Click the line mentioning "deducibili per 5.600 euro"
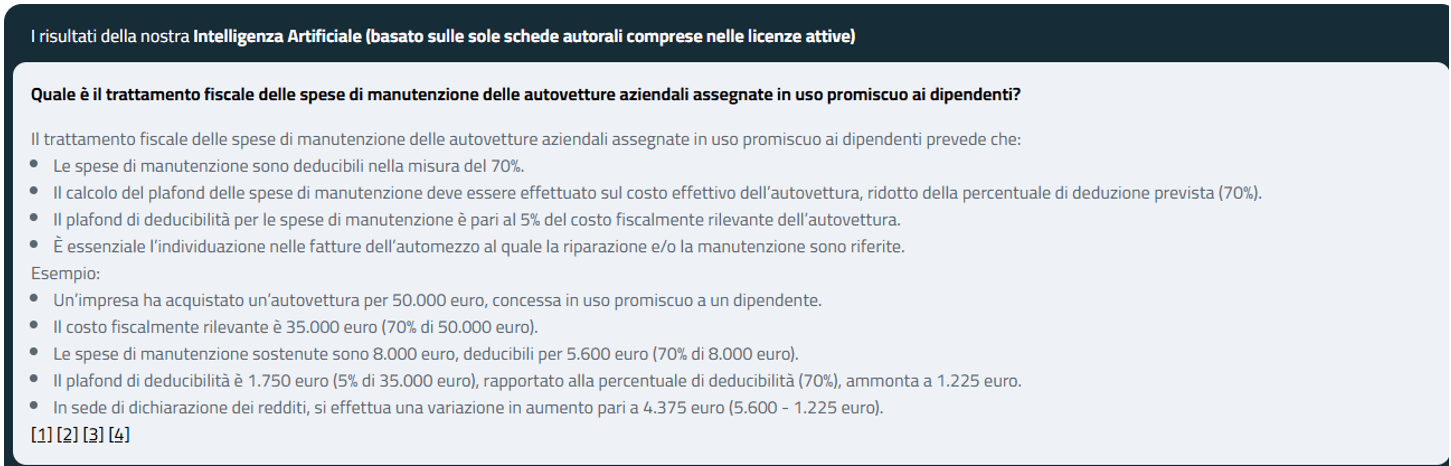Screen dimensions: 1451x466 [426, 354]
